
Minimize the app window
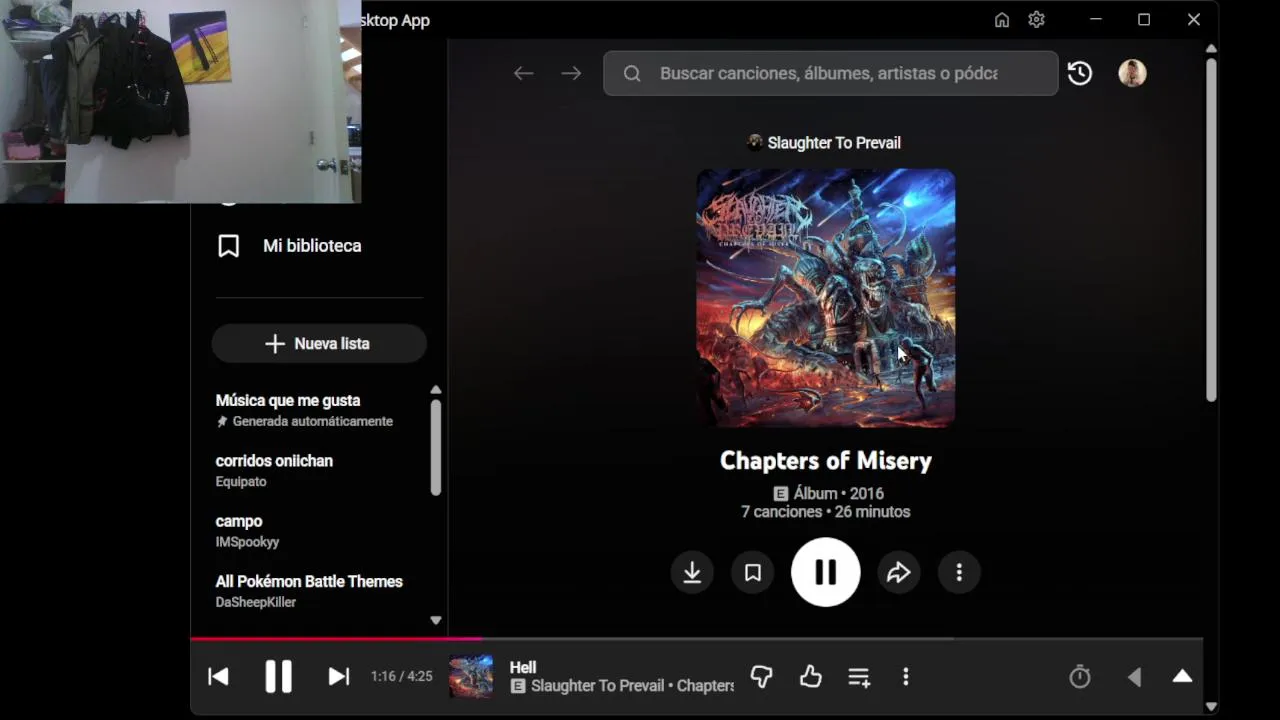pos(1096,20)
